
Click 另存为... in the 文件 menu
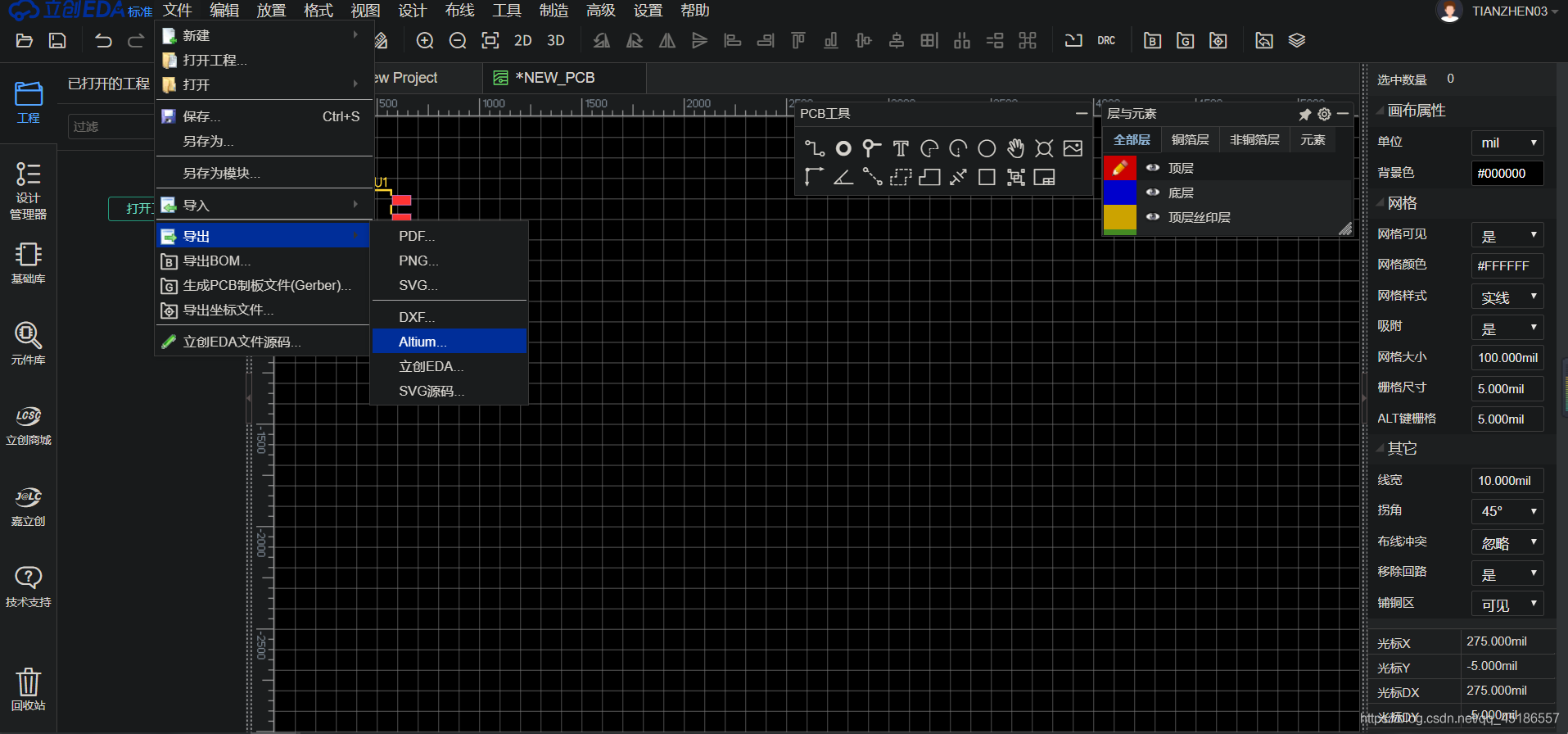[x=263, y=141]
